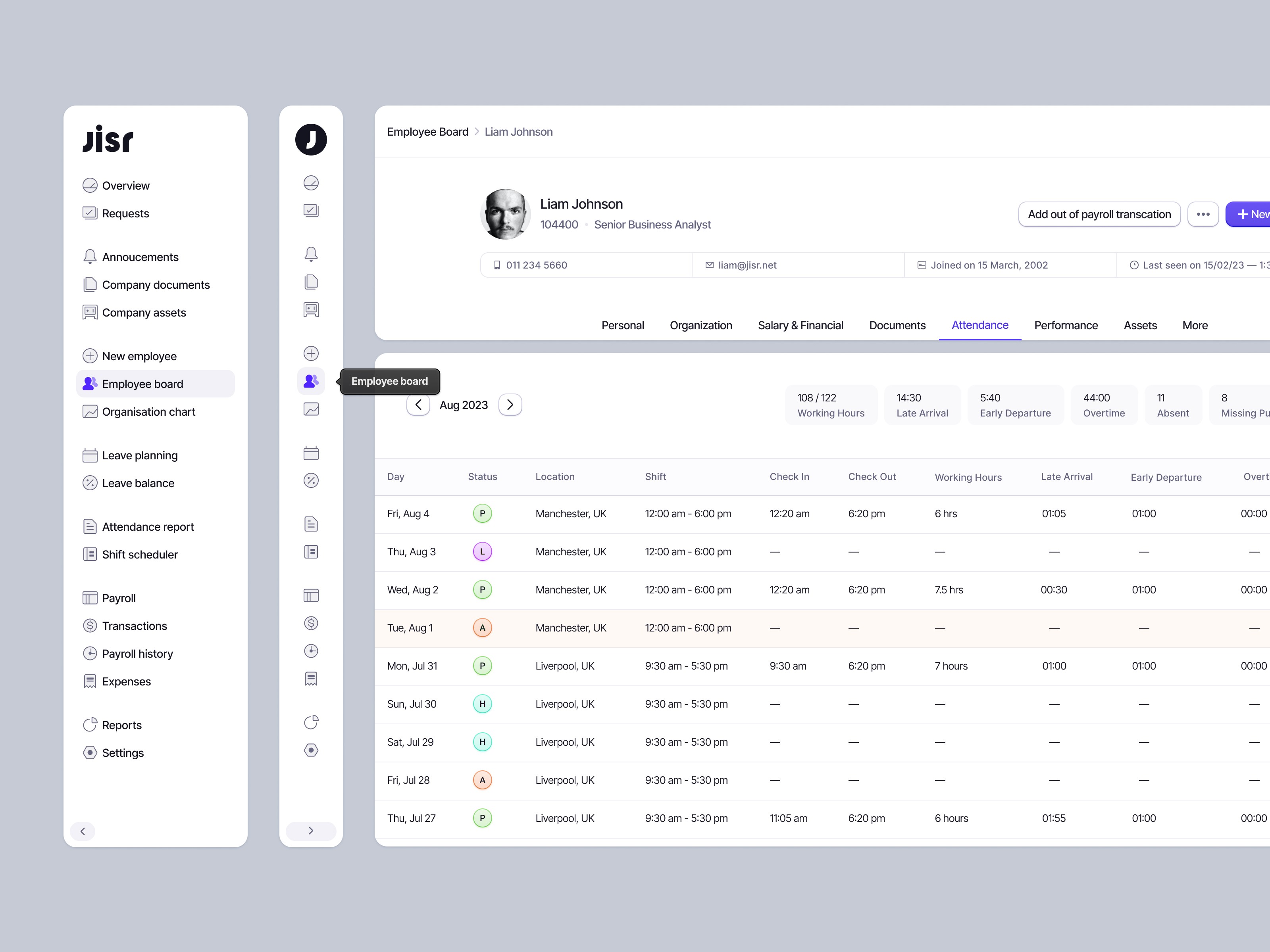Open the three-dot more actions menu
Image resolution: width=1270 pixels, height=952 pixels.
tap(1203, 214)
